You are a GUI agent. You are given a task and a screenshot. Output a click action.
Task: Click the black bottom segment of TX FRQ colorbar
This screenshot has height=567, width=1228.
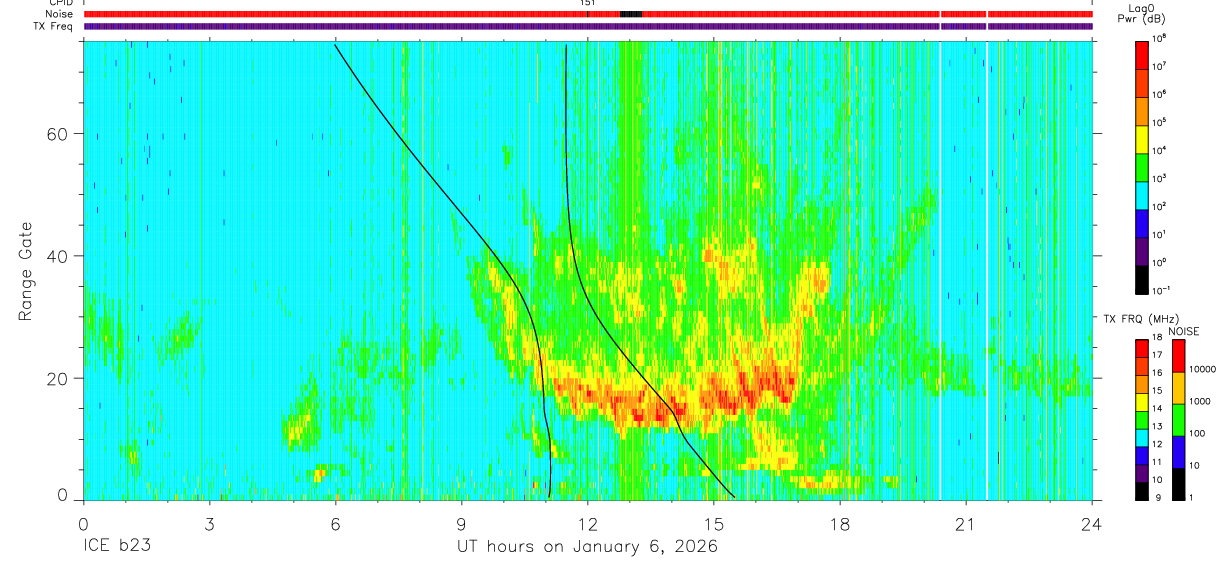click(1141, 492)
